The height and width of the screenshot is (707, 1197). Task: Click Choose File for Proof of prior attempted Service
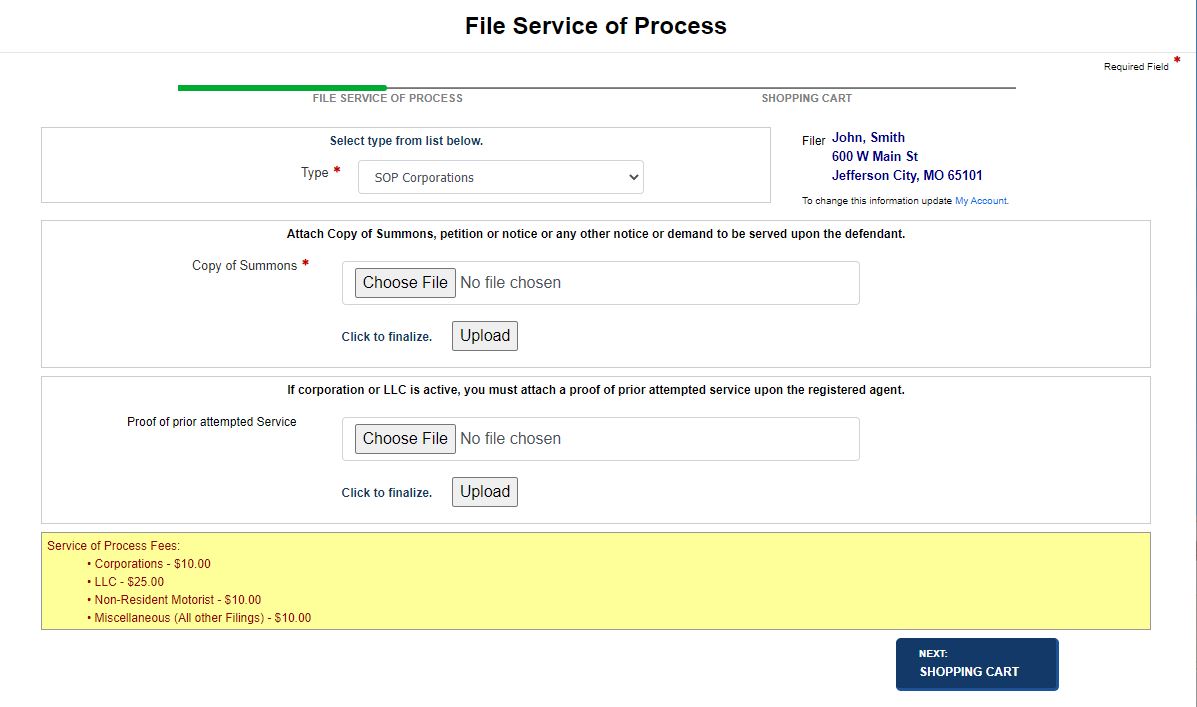coord(404,438)
